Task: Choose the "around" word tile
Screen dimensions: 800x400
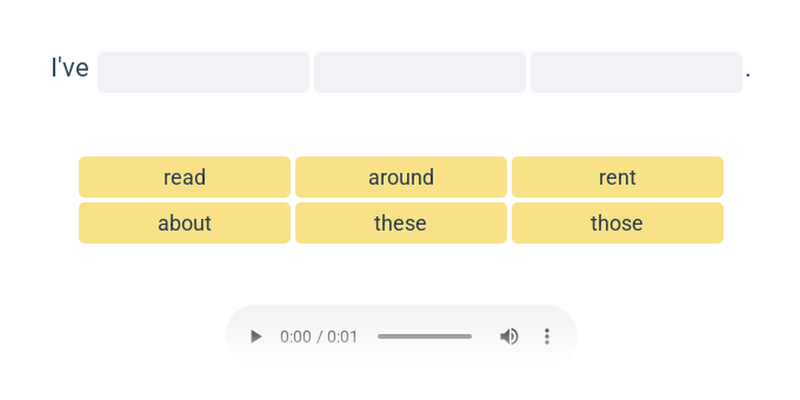Action: [x=401, y=177]
